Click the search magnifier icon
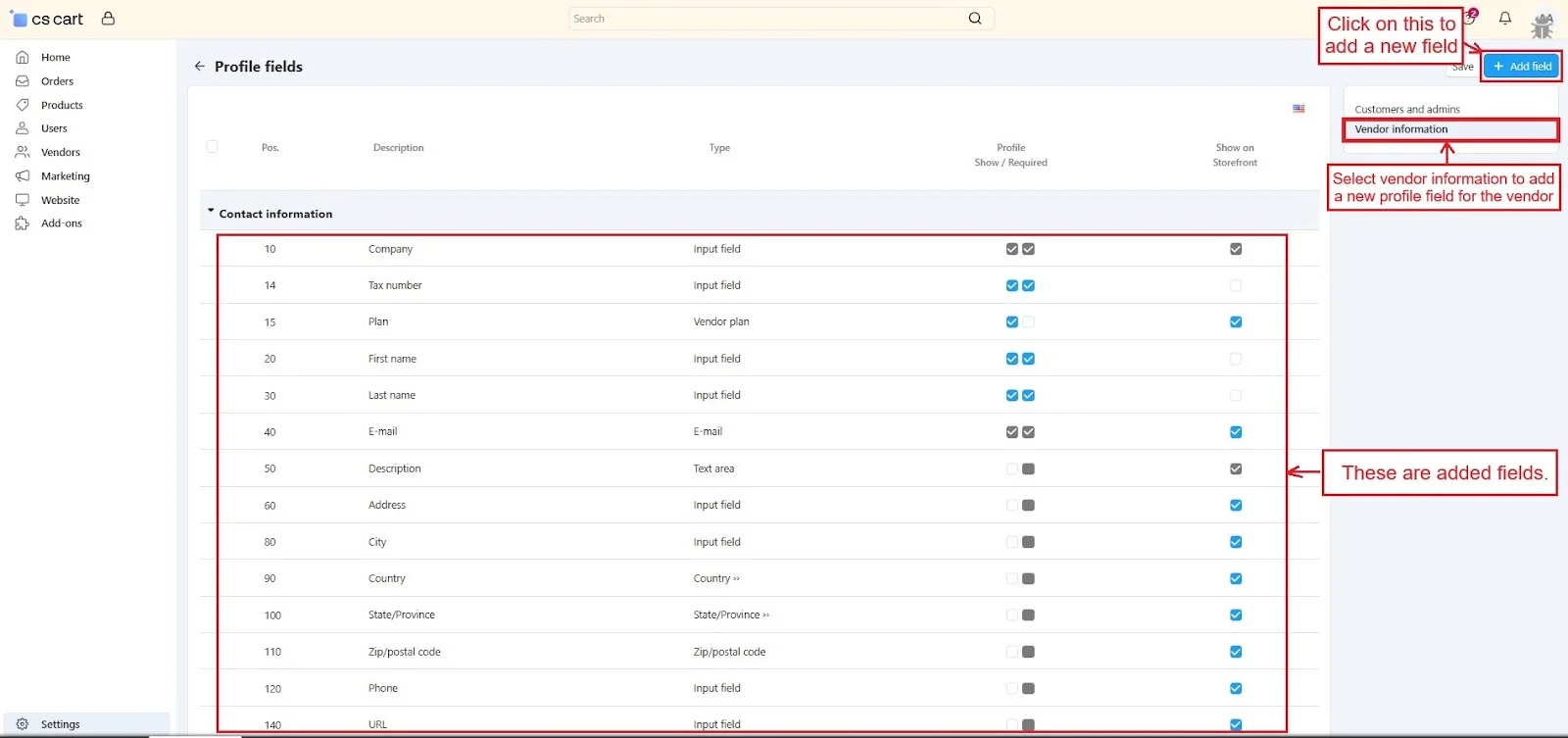Viewport: 1568px width, 738px height. (x=975, y=19)
